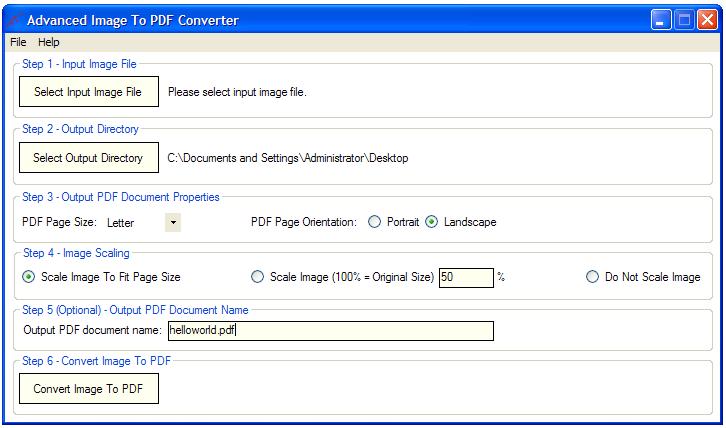Open the Help menu
Viewport: 726px width, 428px height.
[49, 42]
